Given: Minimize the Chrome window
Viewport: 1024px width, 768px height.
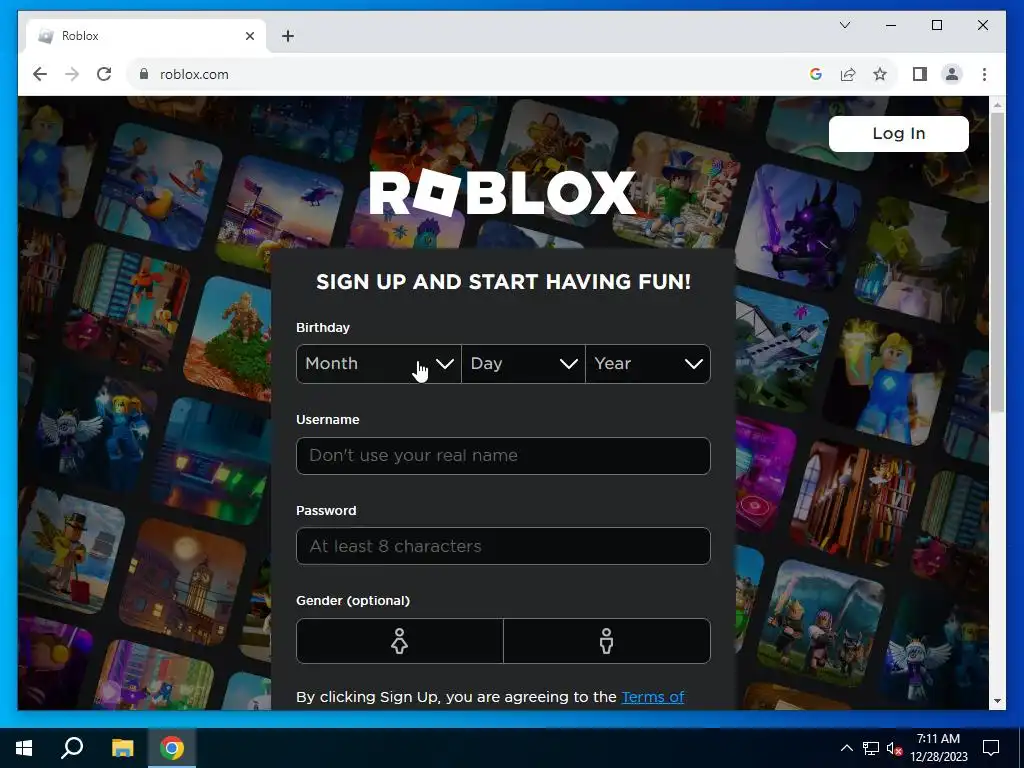Looking at the screenshot, I should 891,25.
